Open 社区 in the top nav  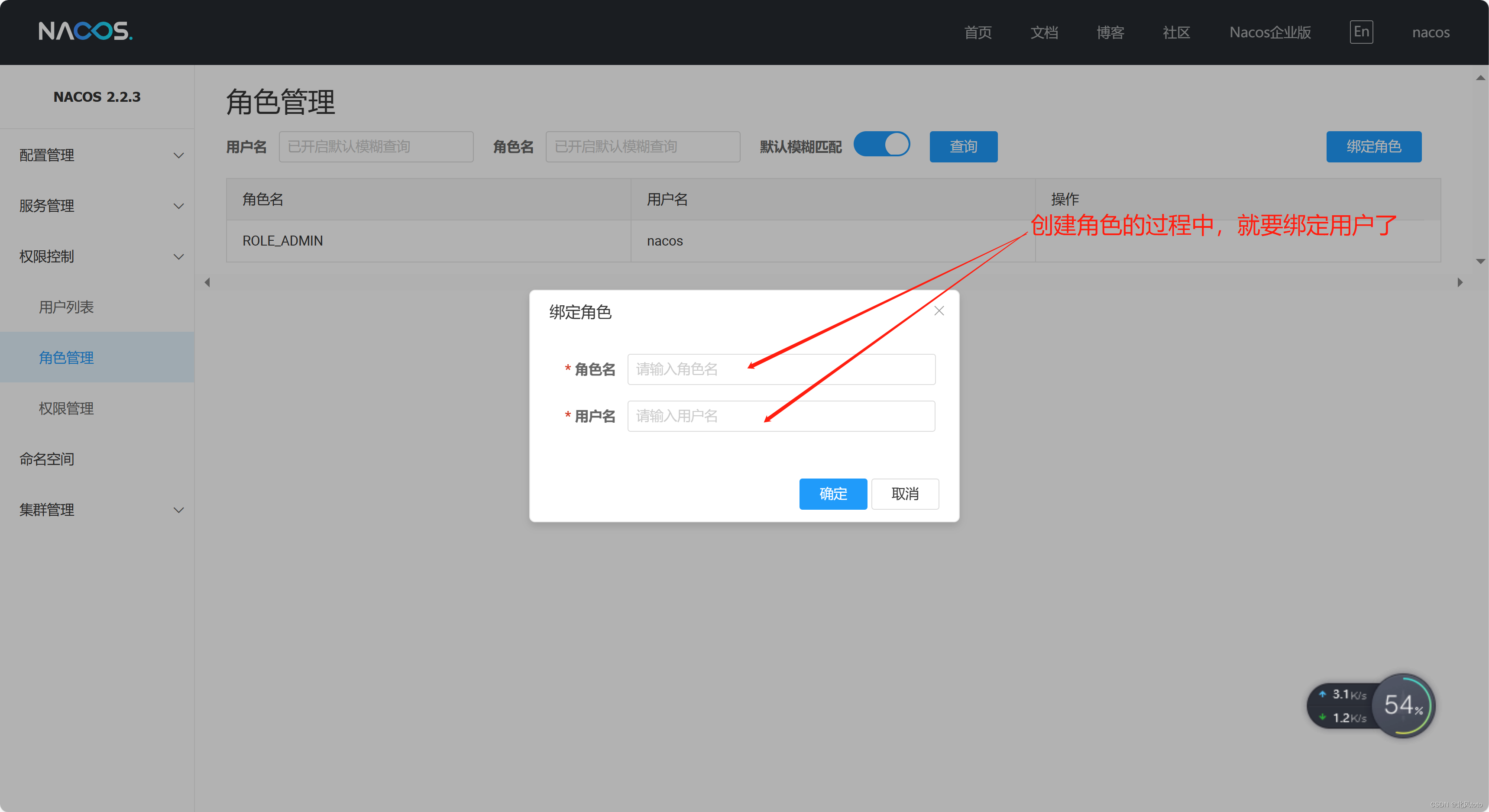pyautogui.click(x=1176, y=32)
